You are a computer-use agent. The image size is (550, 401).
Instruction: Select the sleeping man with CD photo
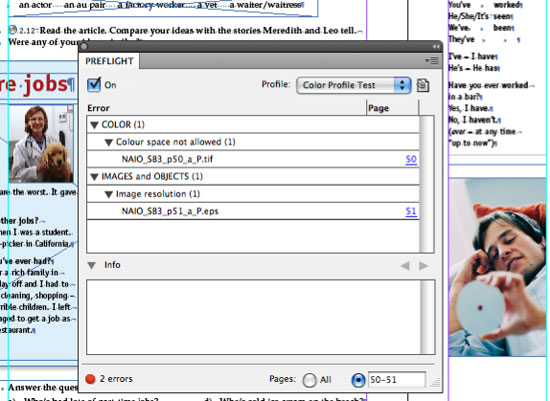[x=497, y=267]
